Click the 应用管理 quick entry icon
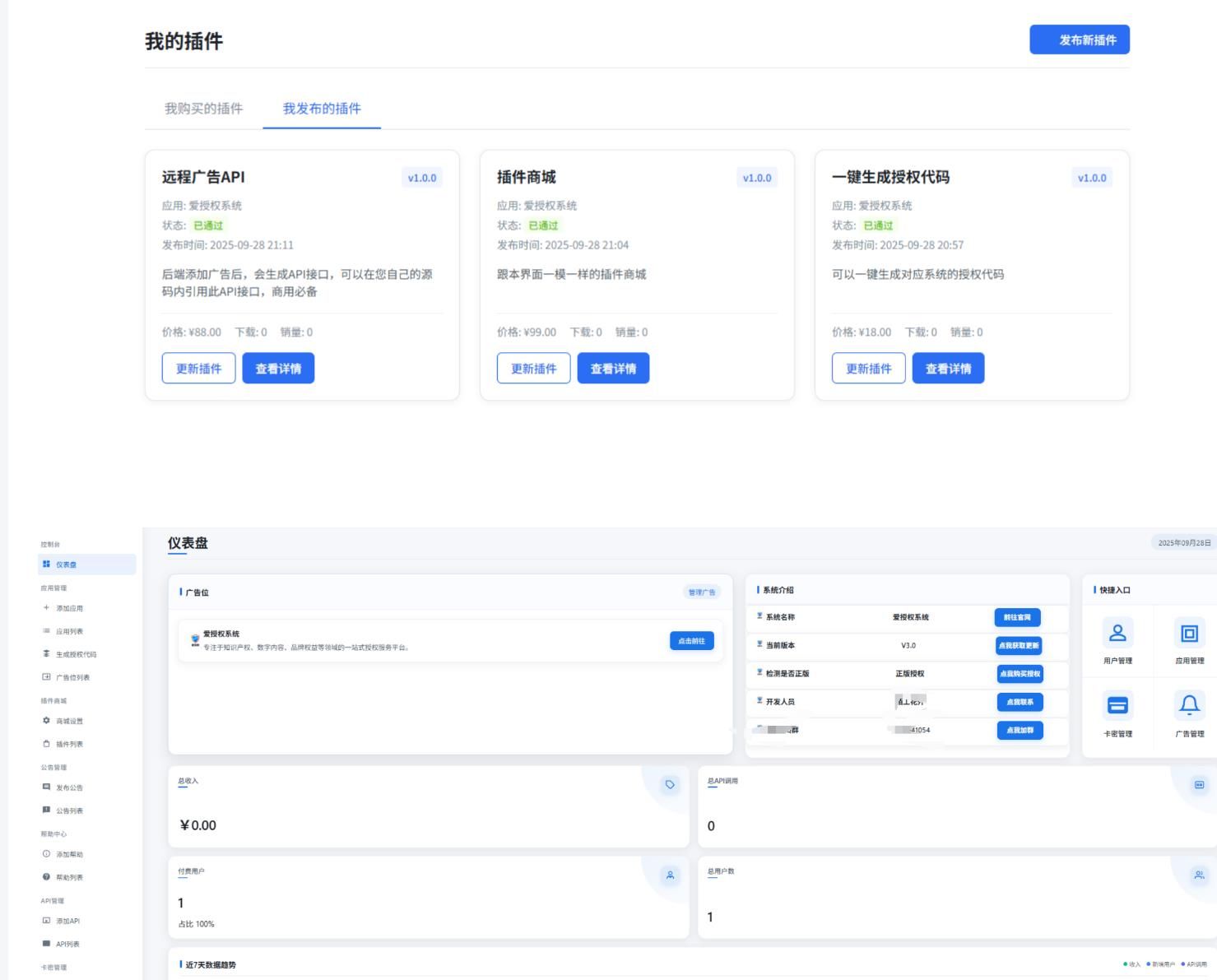 [x=1188, y=634]
